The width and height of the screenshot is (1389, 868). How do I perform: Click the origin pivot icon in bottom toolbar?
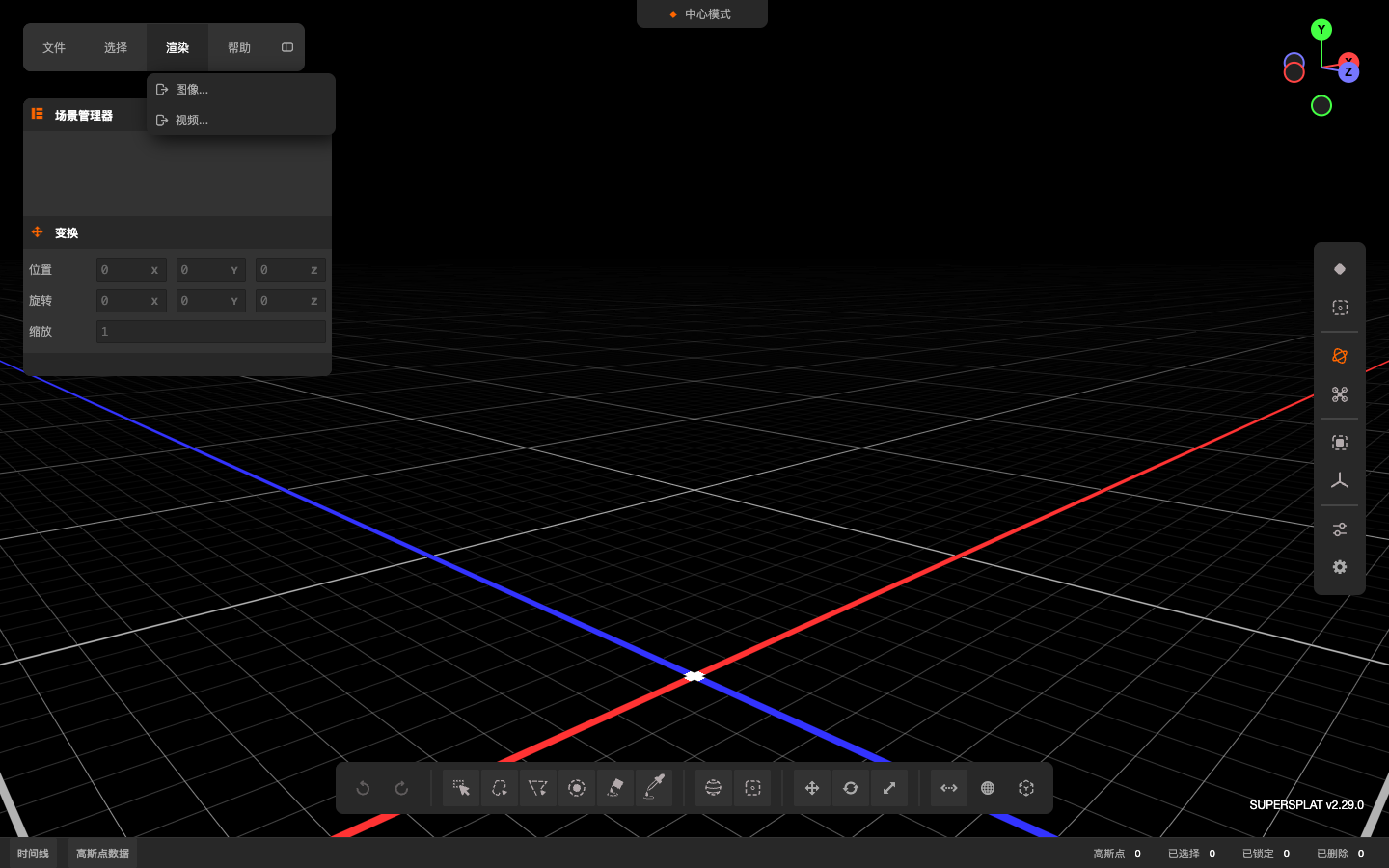pos(1026,788)
